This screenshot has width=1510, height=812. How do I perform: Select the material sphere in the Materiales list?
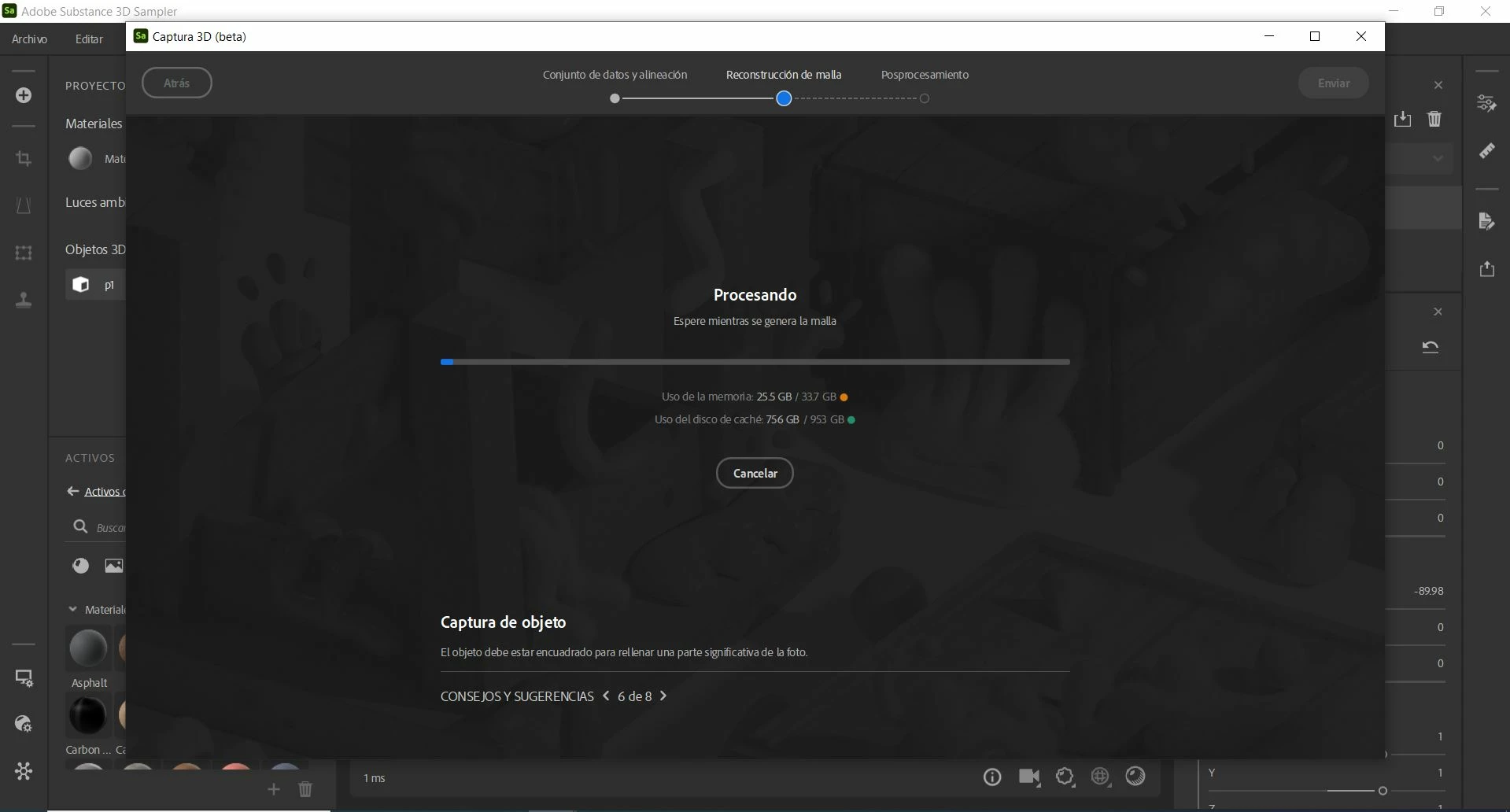pos(80,159)
